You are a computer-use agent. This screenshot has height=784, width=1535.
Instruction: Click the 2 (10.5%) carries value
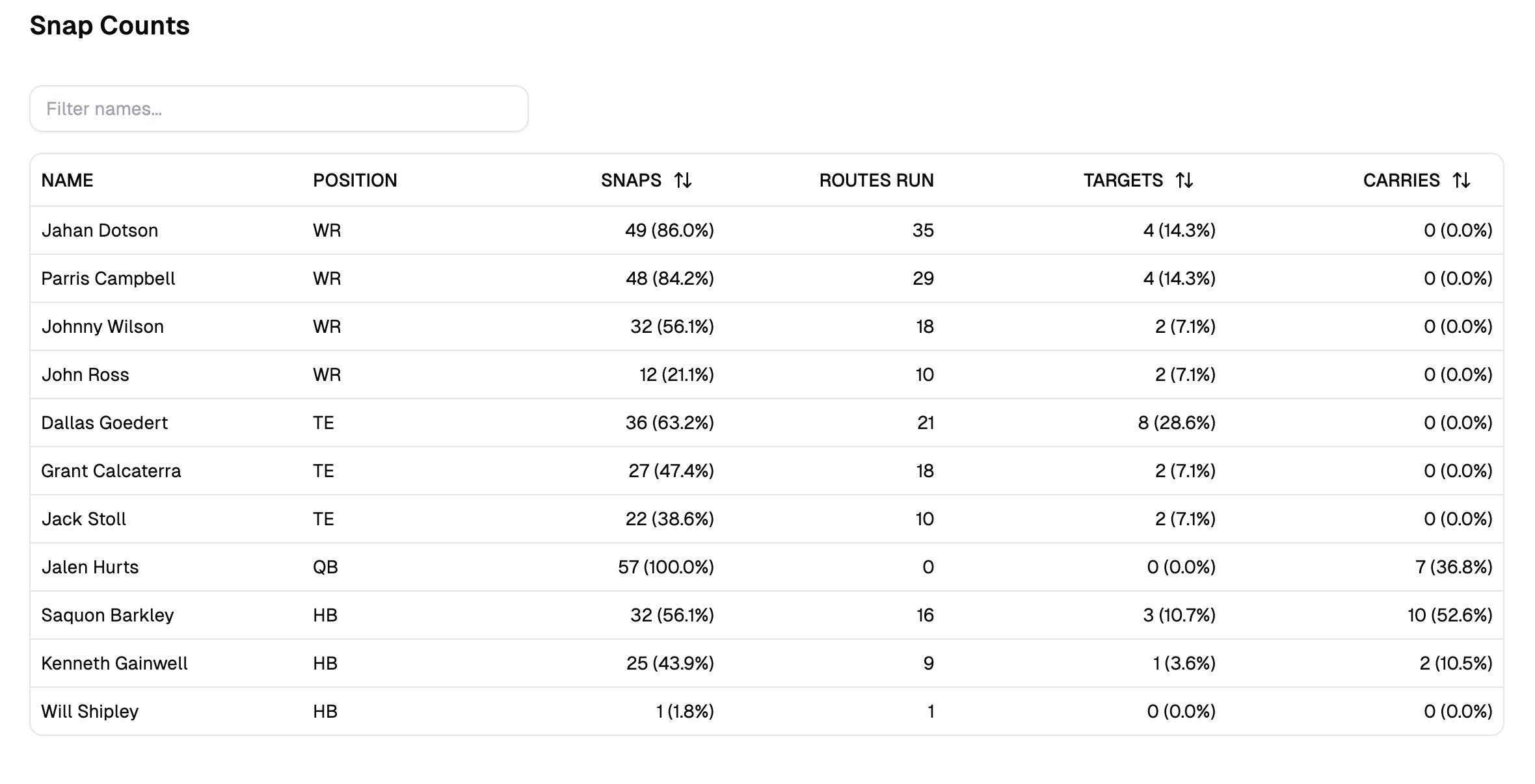(x=1456, y=663)
